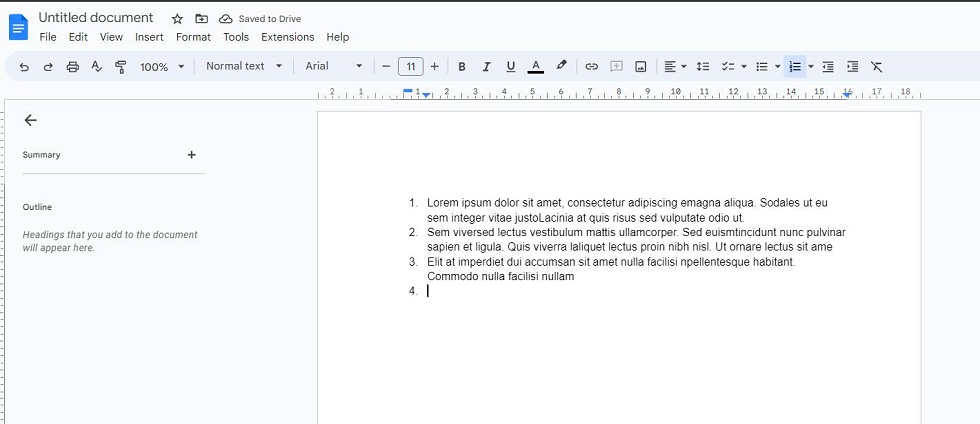Click the Add comment icon
Image resolution: width=980 pixels, height=424 pixels.
pos(616,66)
